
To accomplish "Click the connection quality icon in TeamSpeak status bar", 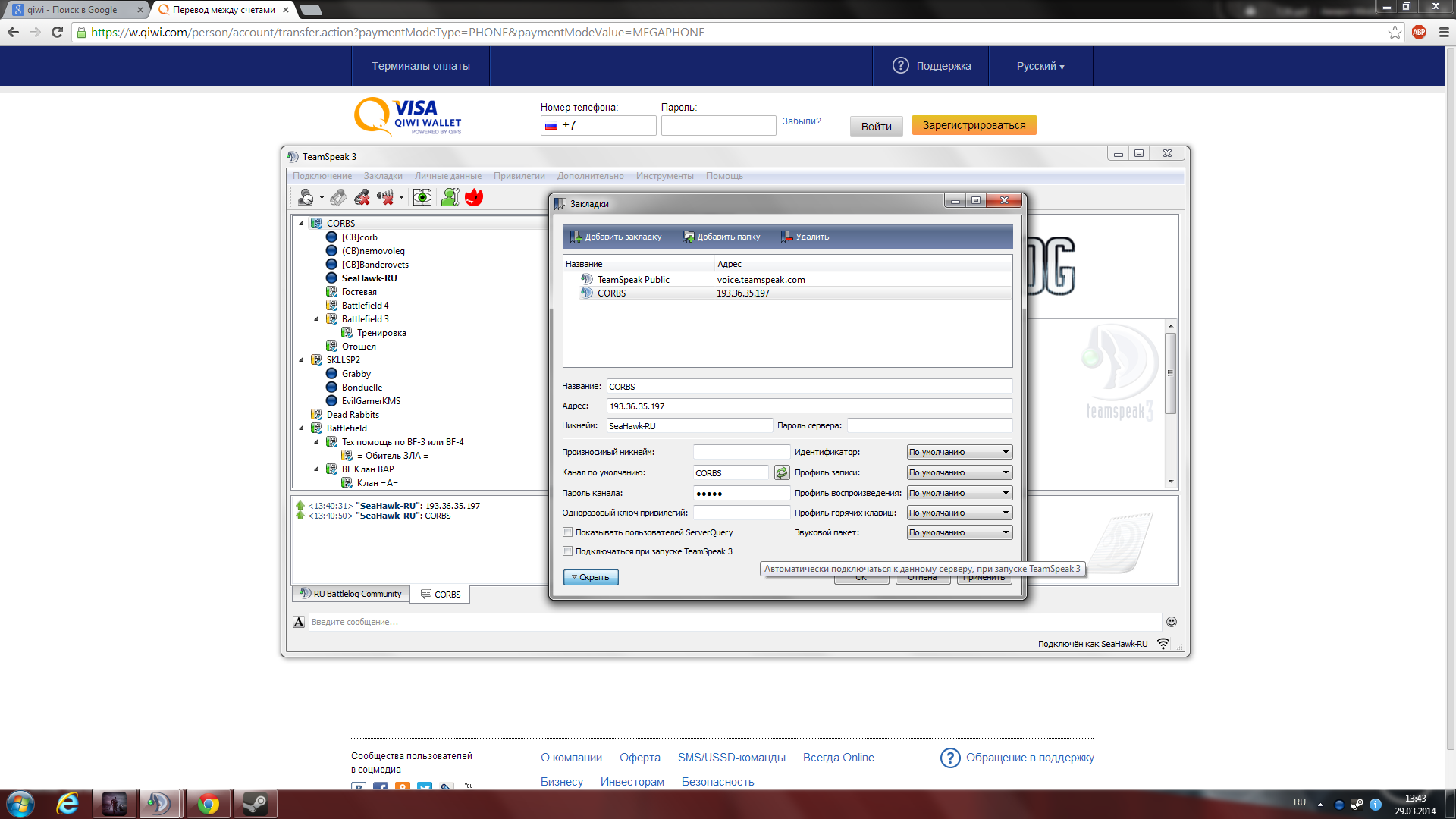I will tap(1163, 644).
